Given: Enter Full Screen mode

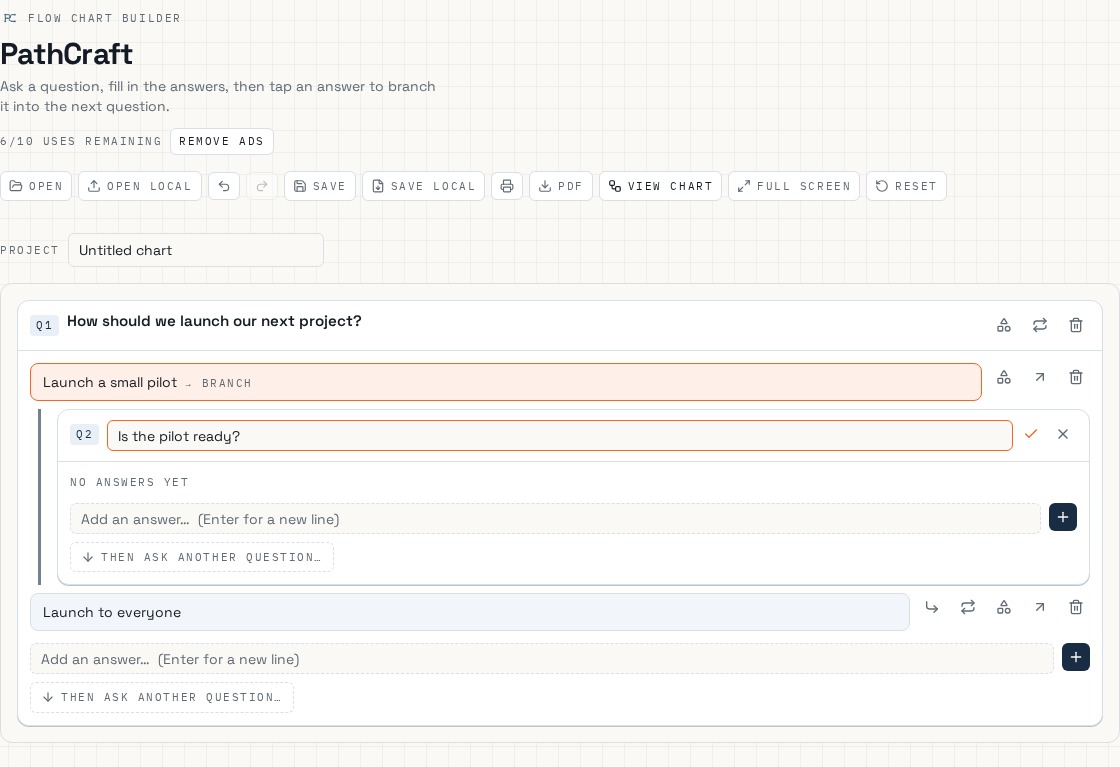Looking at the screenshot, I should (x=794, y=186).
